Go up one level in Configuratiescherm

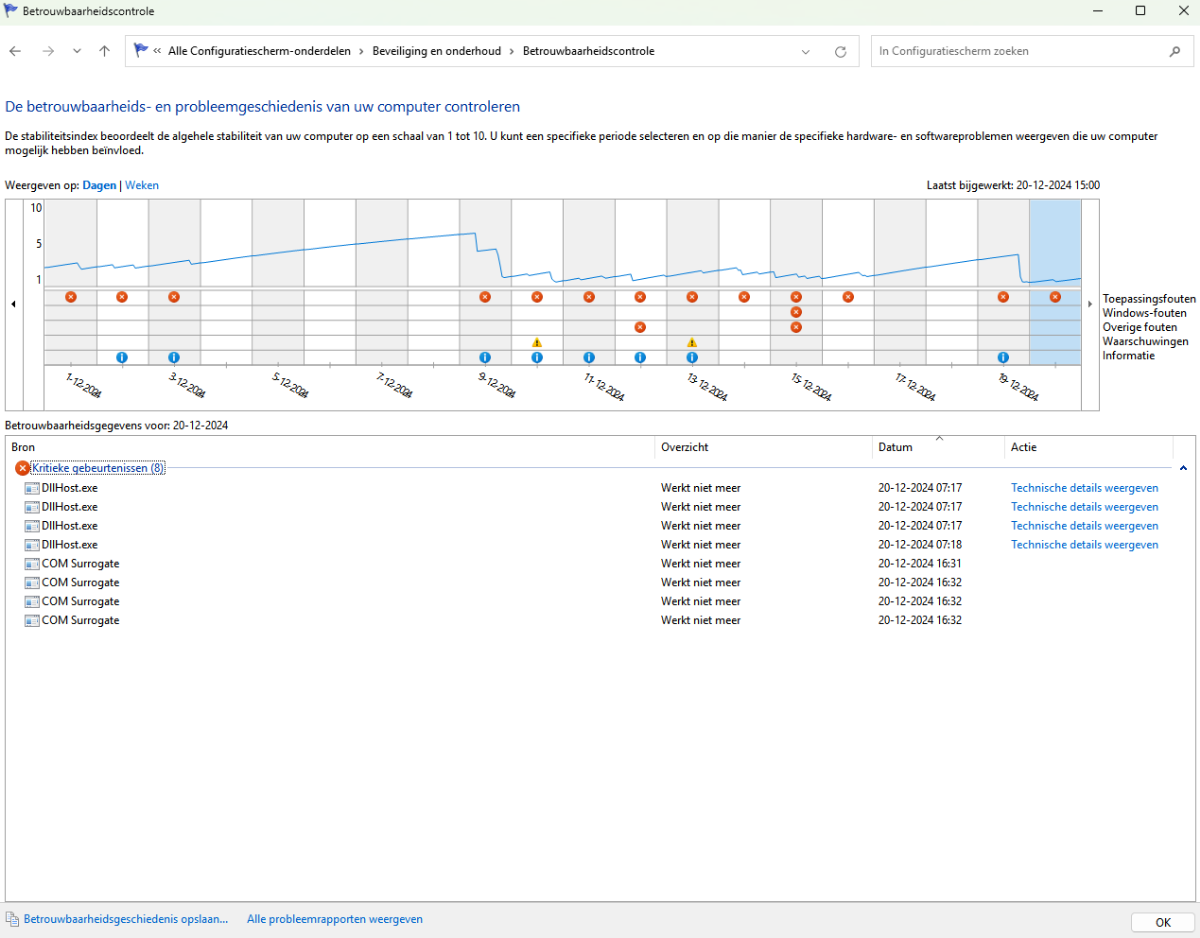point(104,51)
